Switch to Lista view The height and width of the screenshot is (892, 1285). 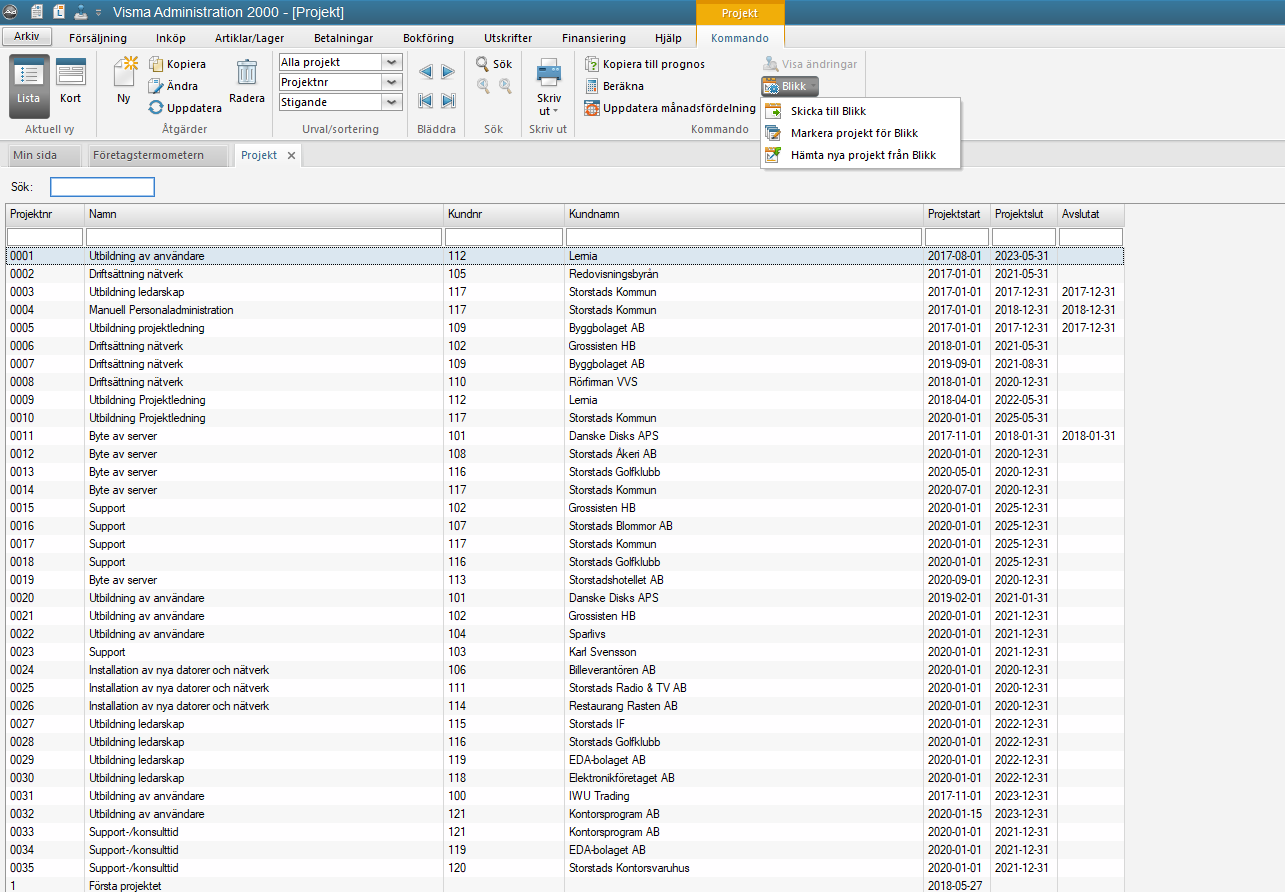(x=29, y=84)
